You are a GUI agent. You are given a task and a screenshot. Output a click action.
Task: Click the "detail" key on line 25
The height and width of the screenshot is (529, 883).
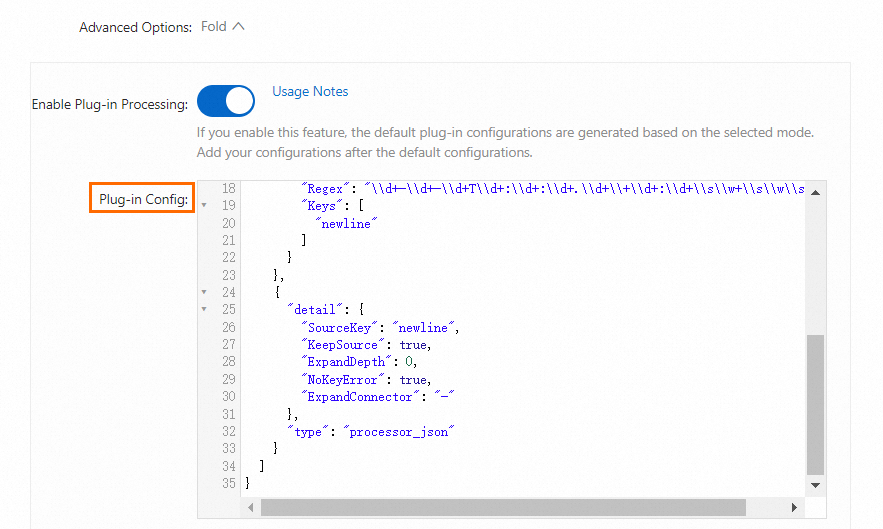point(315,309)
